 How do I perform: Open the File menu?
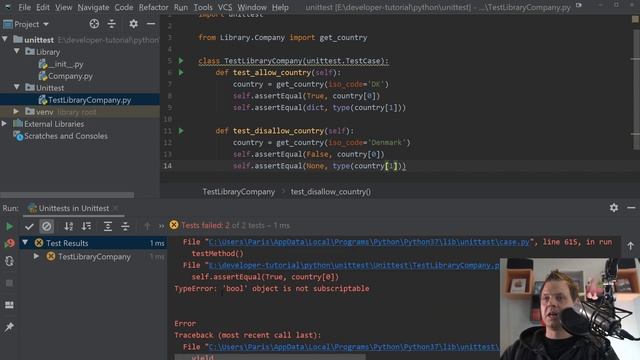(24, 7)
